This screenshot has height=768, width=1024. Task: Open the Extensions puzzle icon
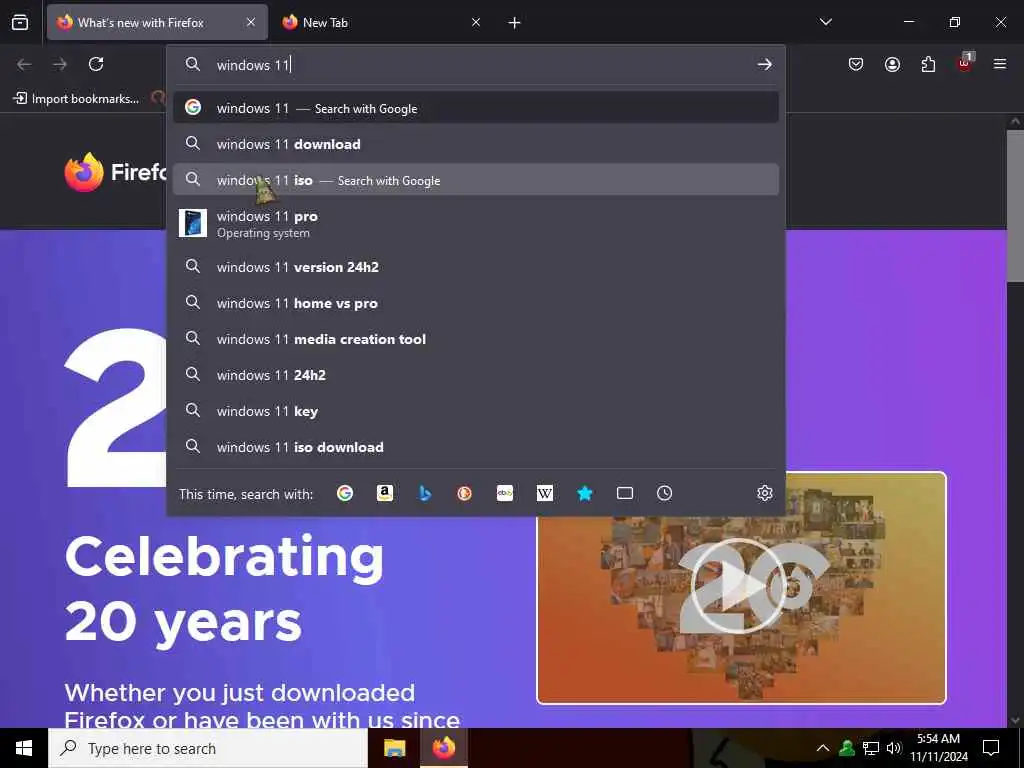pyautogui.click(x=928, y=64)
